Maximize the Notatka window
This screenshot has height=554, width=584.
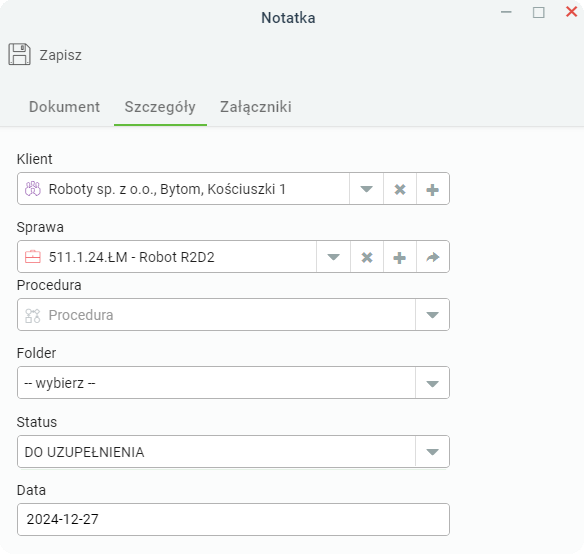(539, 12)
